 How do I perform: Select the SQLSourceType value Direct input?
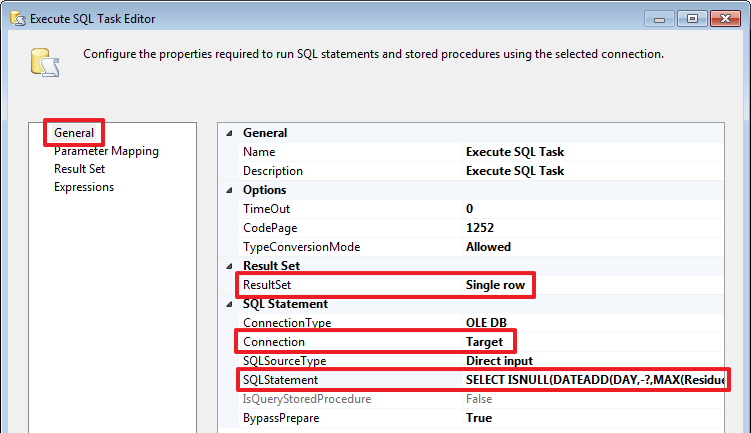tap(499, 361)
